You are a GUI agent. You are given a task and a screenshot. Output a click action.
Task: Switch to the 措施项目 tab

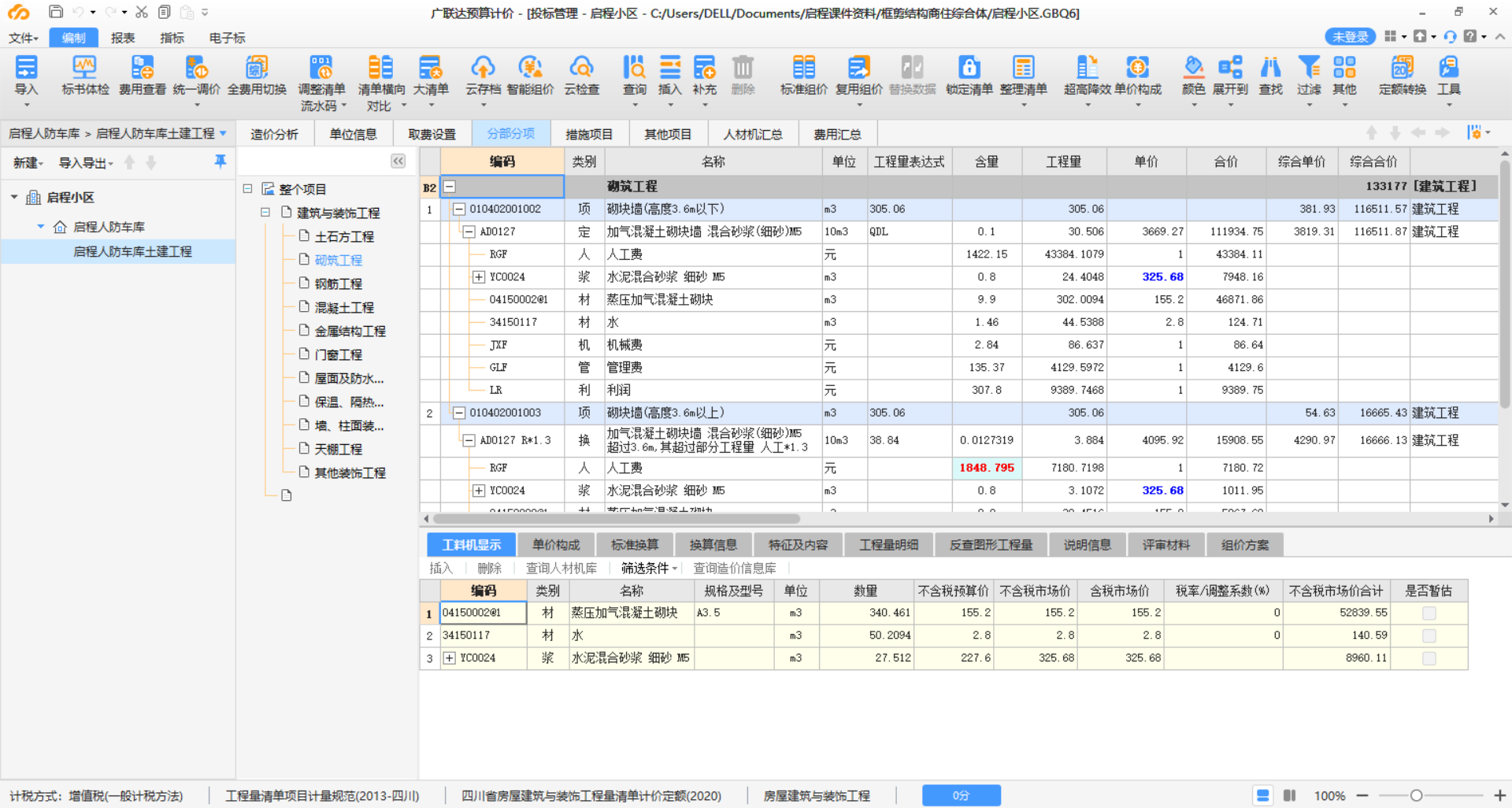[589, 134]
